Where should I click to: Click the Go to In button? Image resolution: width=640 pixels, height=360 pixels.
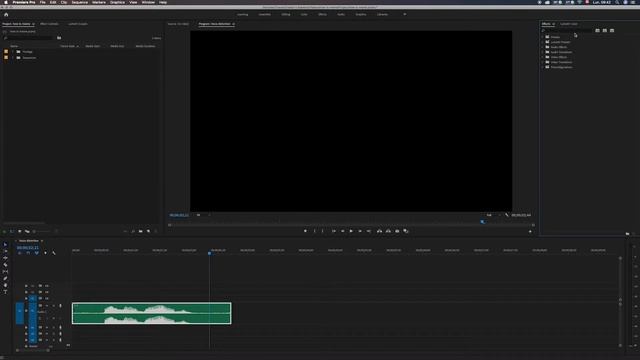pos(333,231)
